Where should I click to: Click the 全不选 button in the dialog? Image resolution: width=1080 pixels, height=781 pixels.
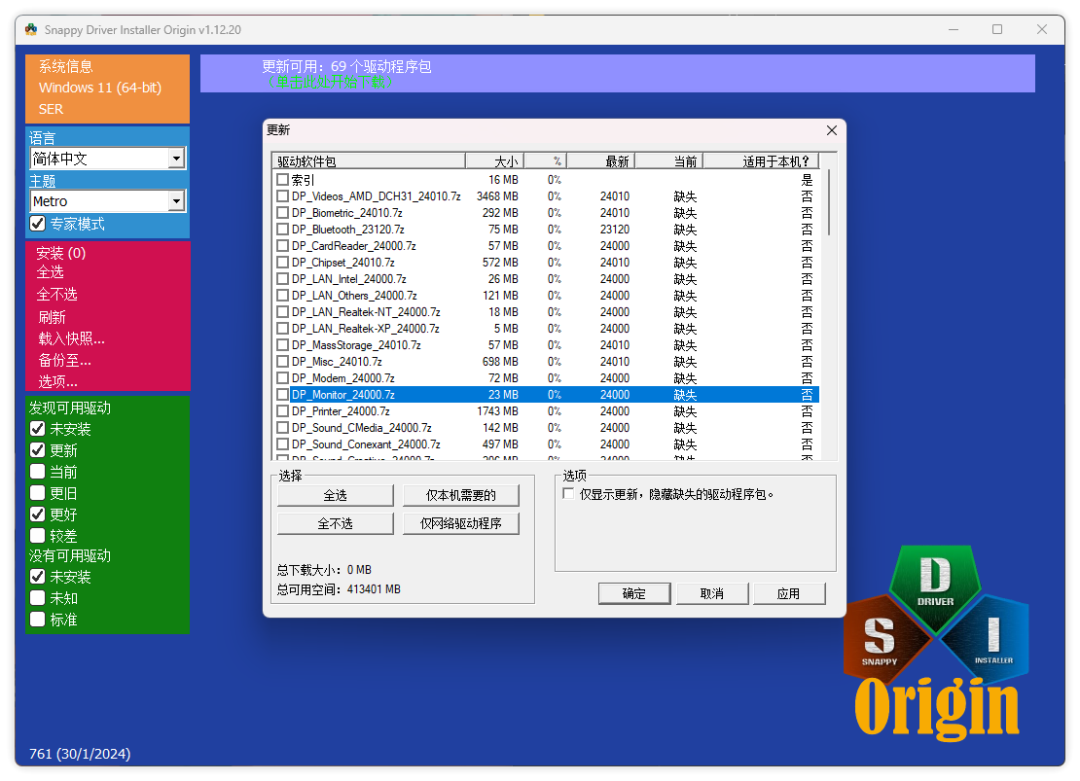coord(335,523)
